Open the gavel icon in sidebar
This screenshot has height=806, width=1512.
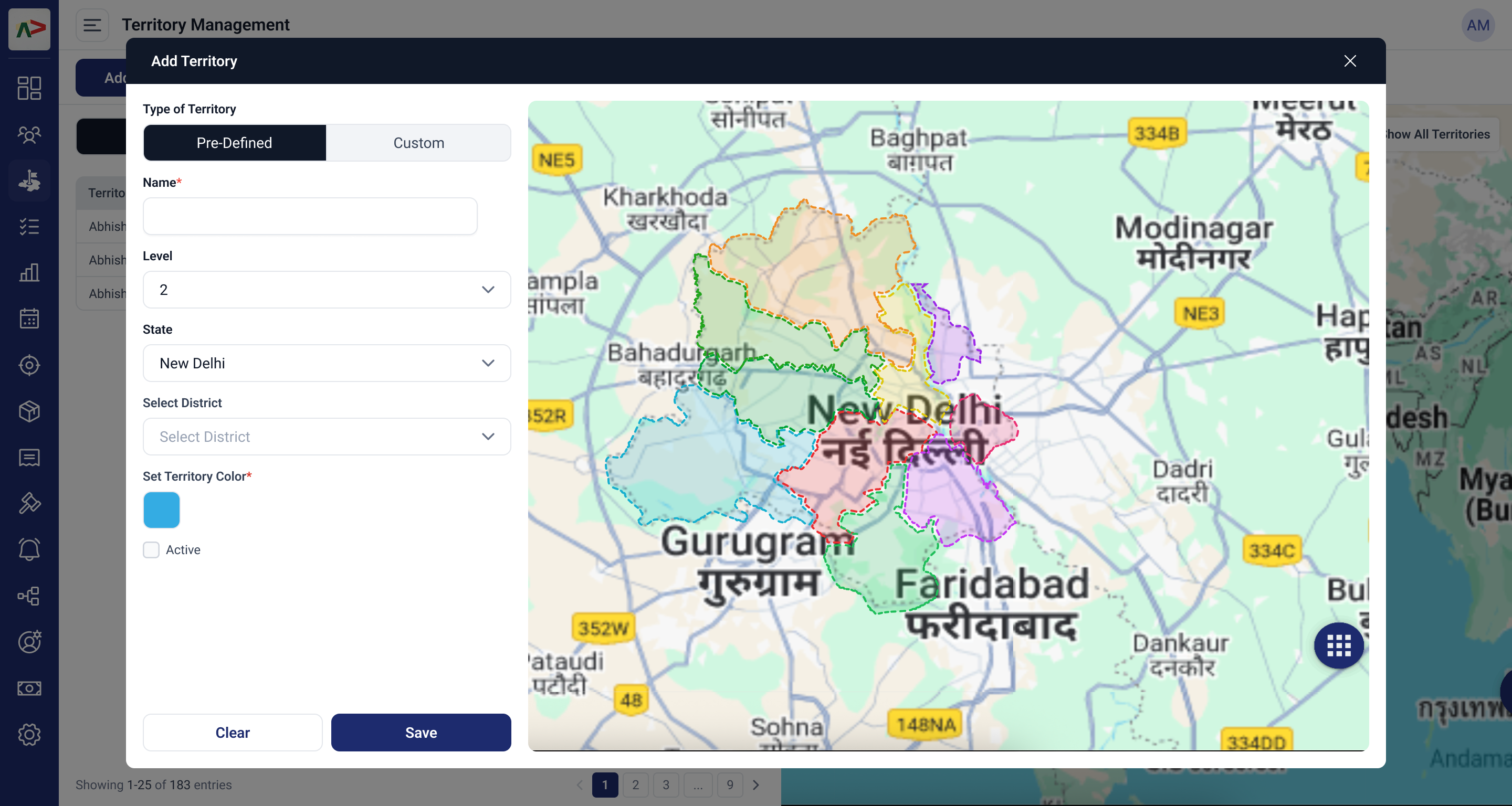[x=29, y=503]
